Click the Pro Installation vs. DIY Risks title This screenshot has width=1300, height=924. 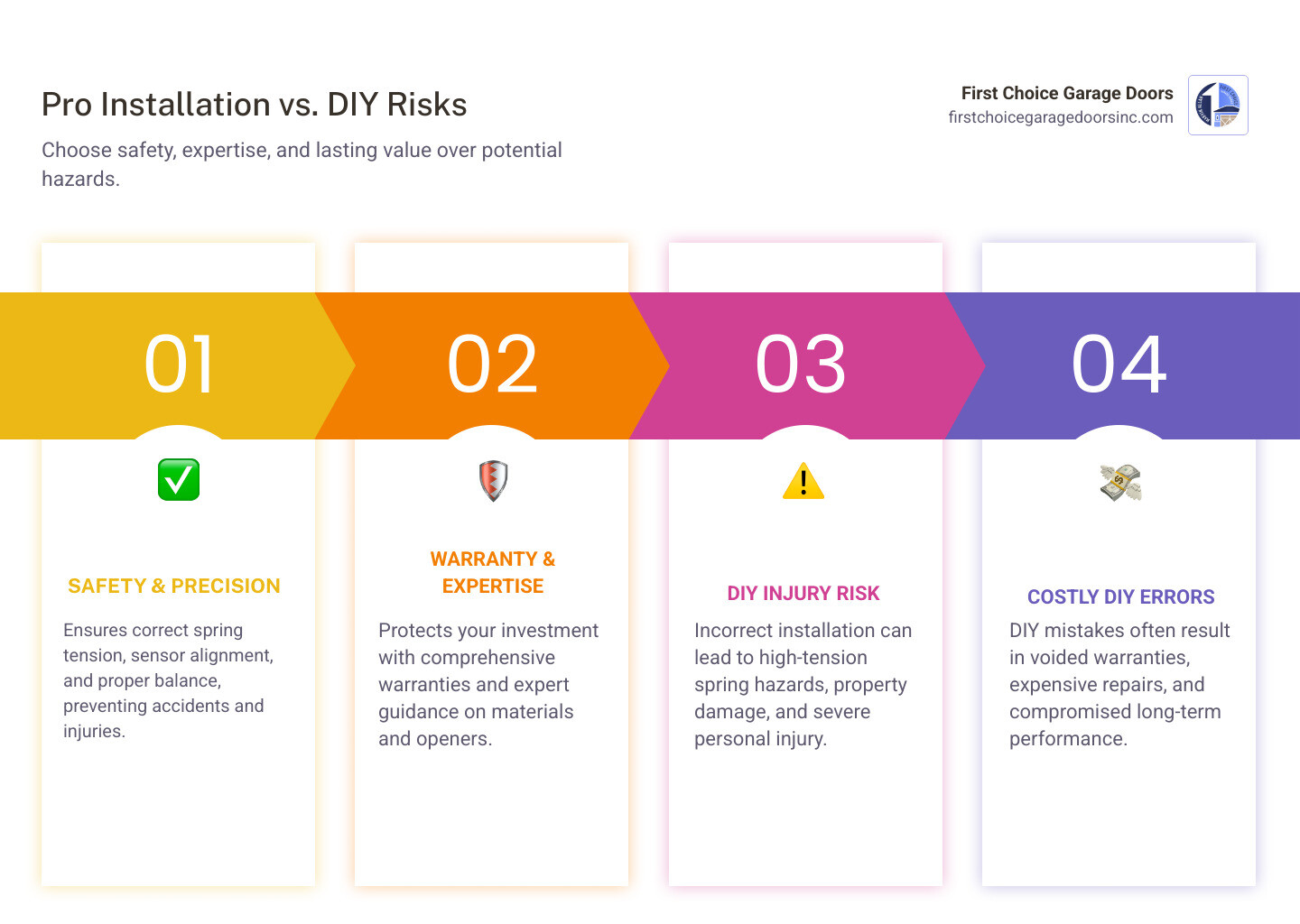(255, 105)
